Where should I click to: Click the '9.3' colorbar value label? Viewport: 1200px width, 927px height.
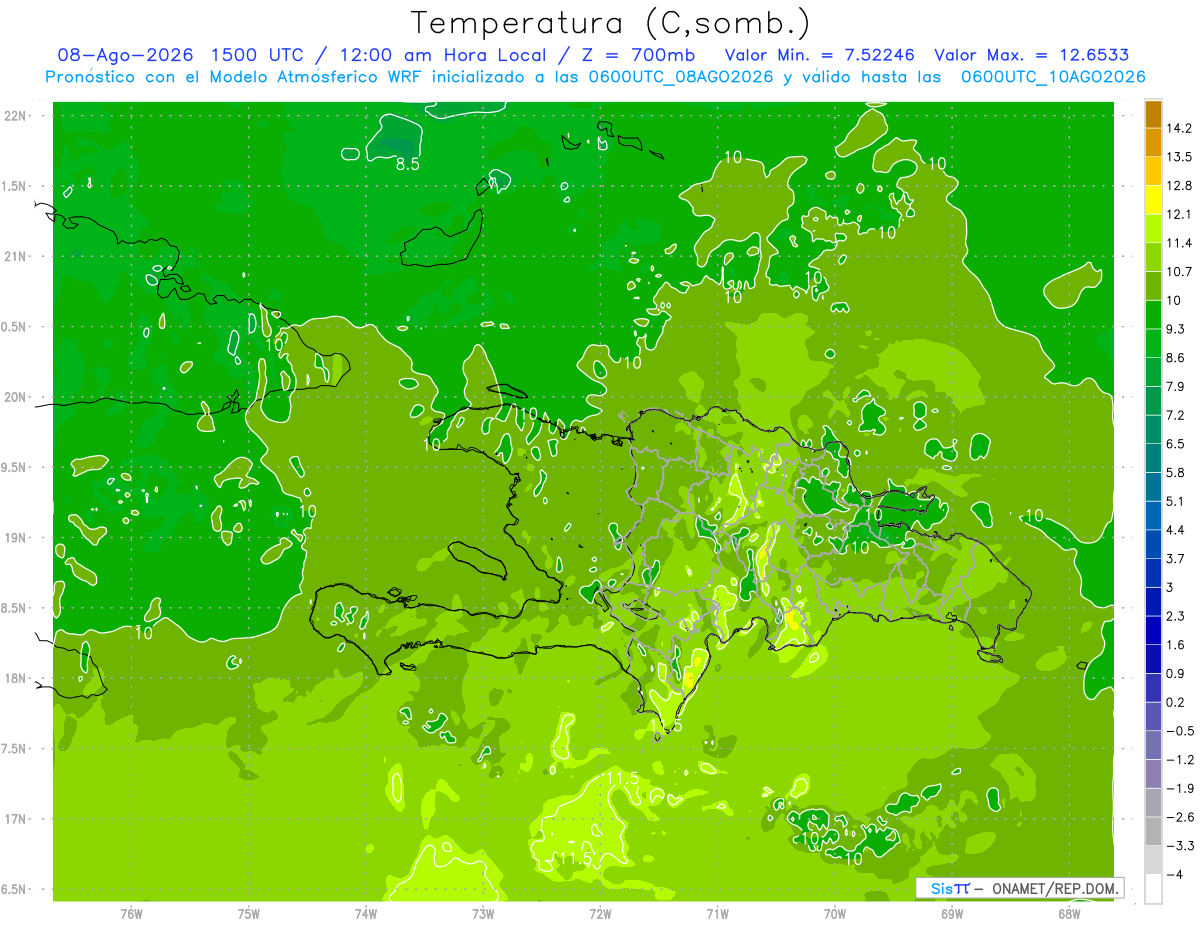coord(1177,329)
